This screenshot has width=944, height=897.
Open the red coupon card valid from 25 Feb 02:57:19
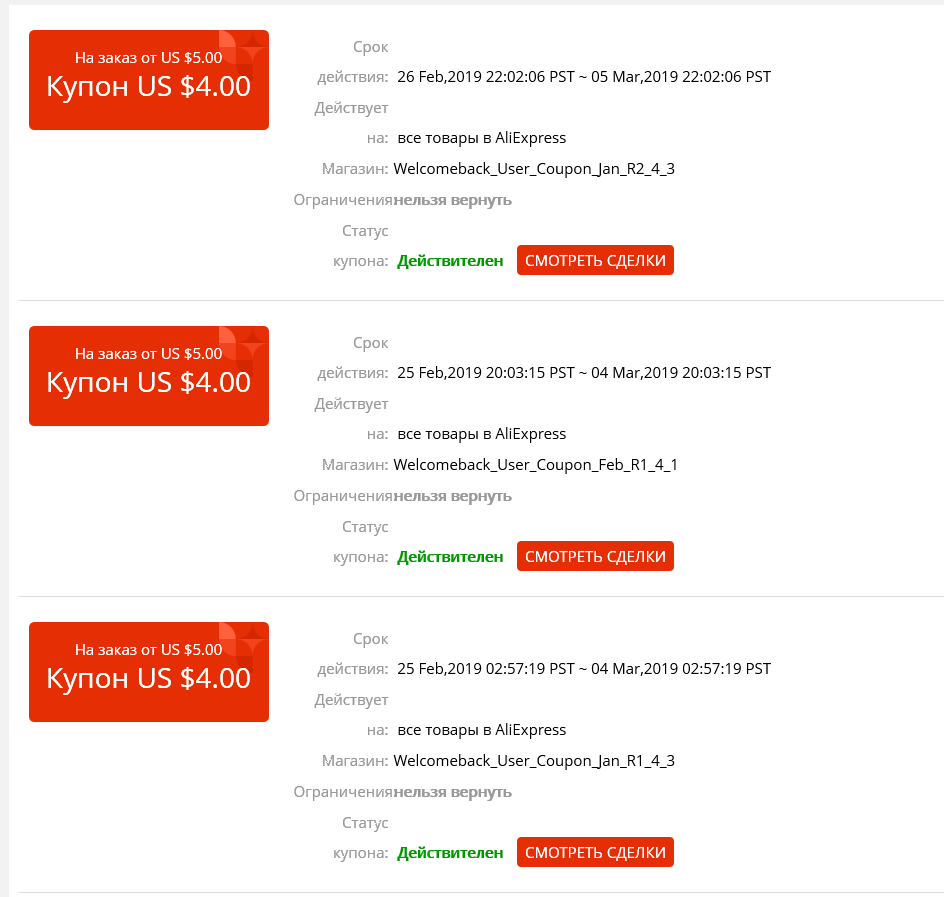pyautogui.click(x=149, y=672)
